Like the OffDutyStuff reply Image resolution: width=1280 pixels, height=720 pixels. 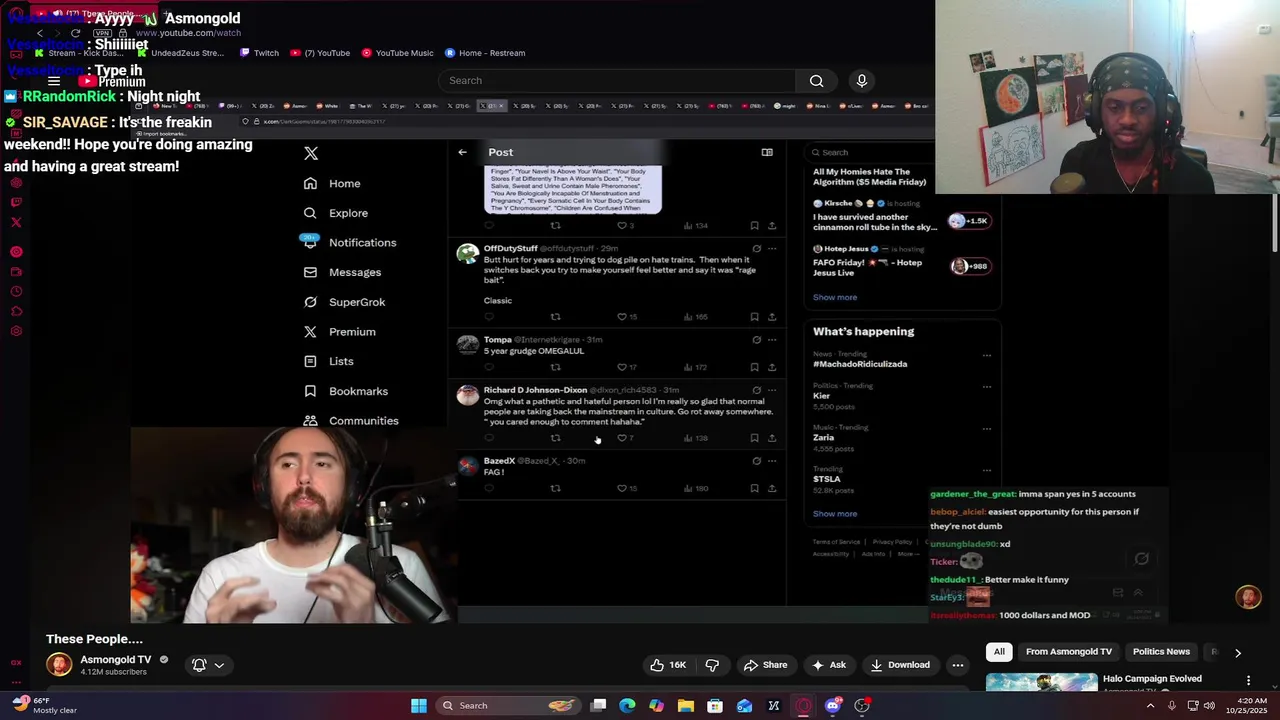point(622,317)
